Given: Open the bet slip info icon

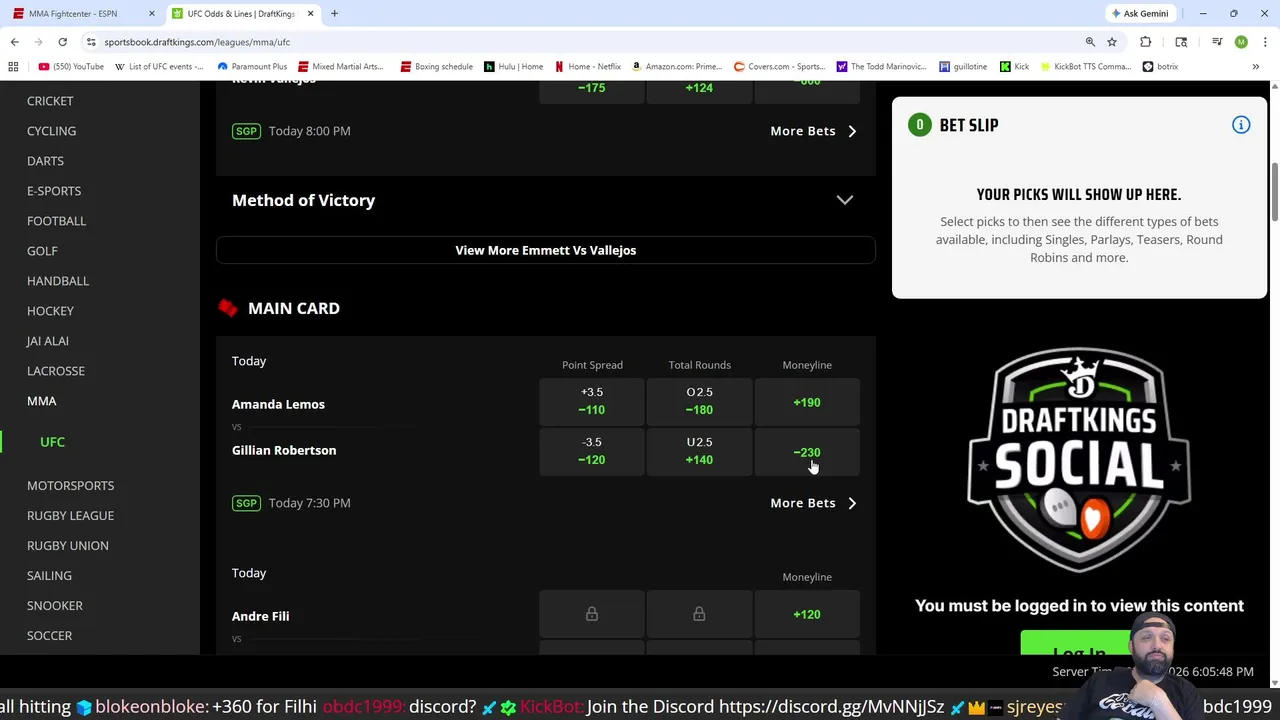Looking at the screenshot, I should pyautogui.click(x=1241, y=125).
